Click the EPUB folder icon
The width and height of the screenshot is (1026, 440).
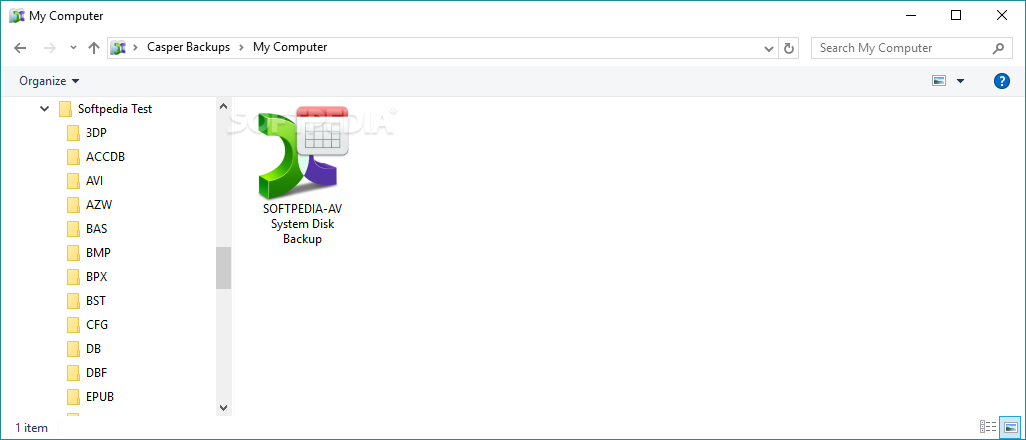73,397
